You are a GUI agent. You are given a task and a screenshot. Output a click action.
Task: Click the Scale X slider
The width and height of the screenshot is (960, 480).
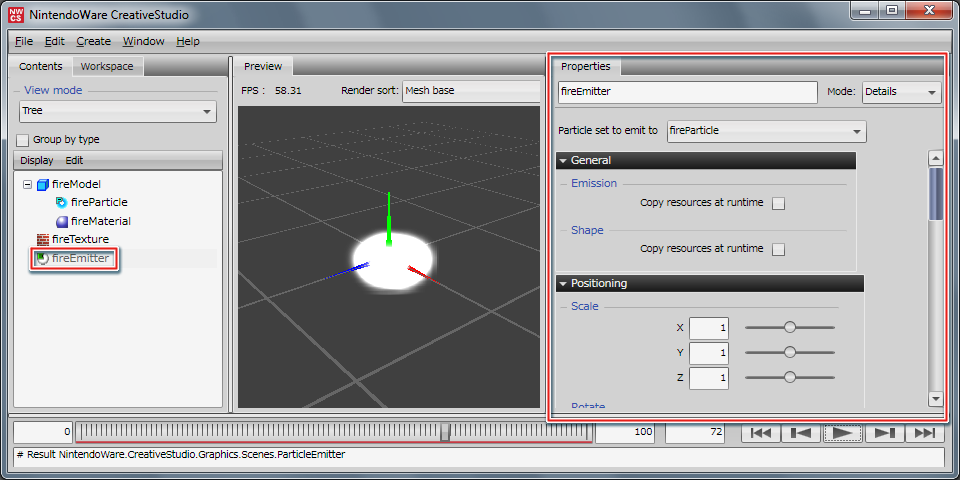point(790,327)
